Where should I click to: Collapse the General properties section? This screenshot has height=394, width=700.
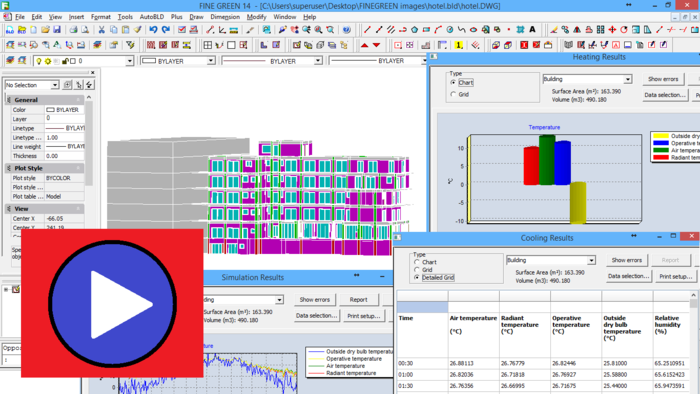click(x=78, y=100)
